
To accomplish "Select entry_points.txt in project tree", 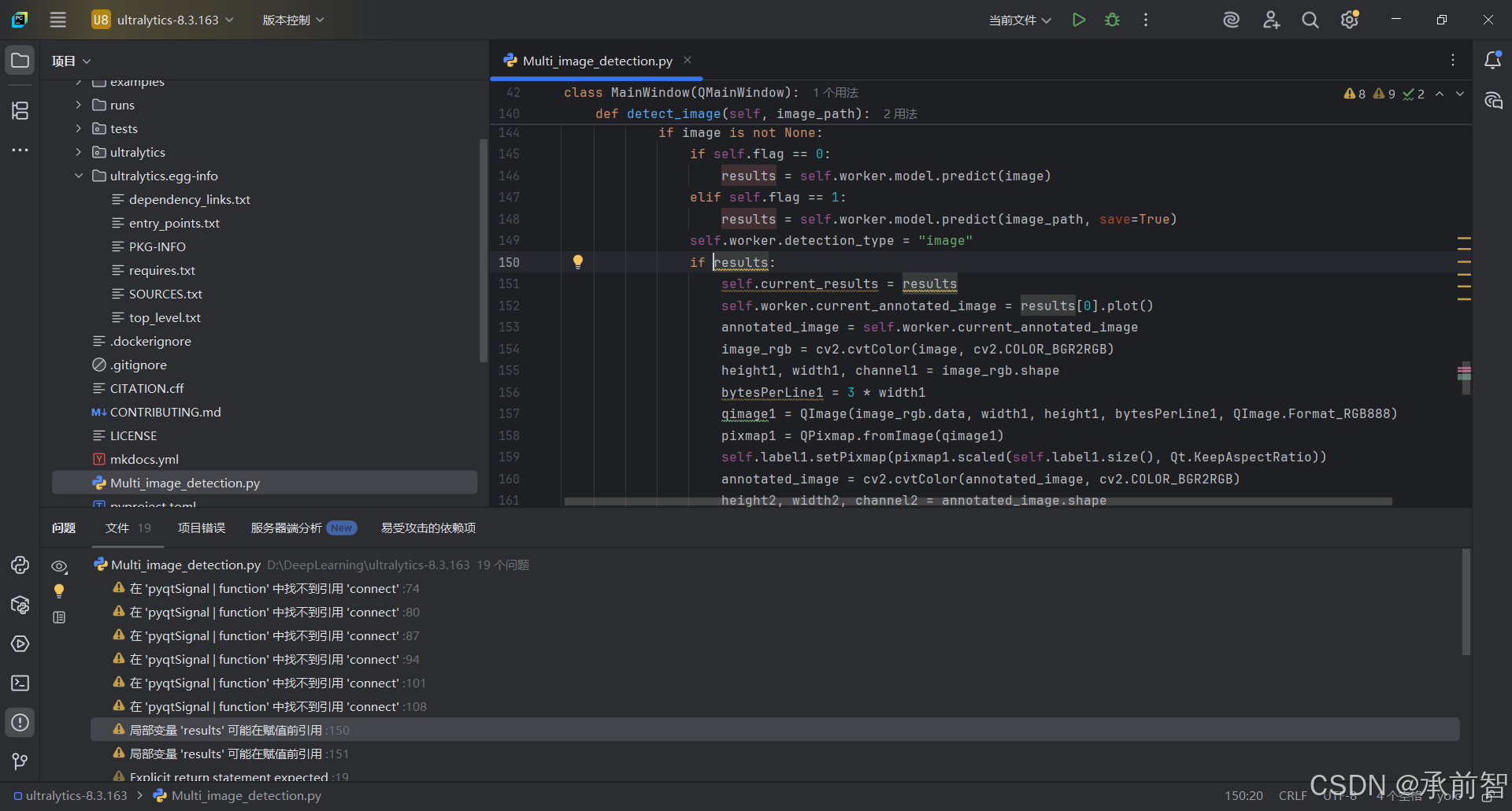I will [x=174, y=223].
